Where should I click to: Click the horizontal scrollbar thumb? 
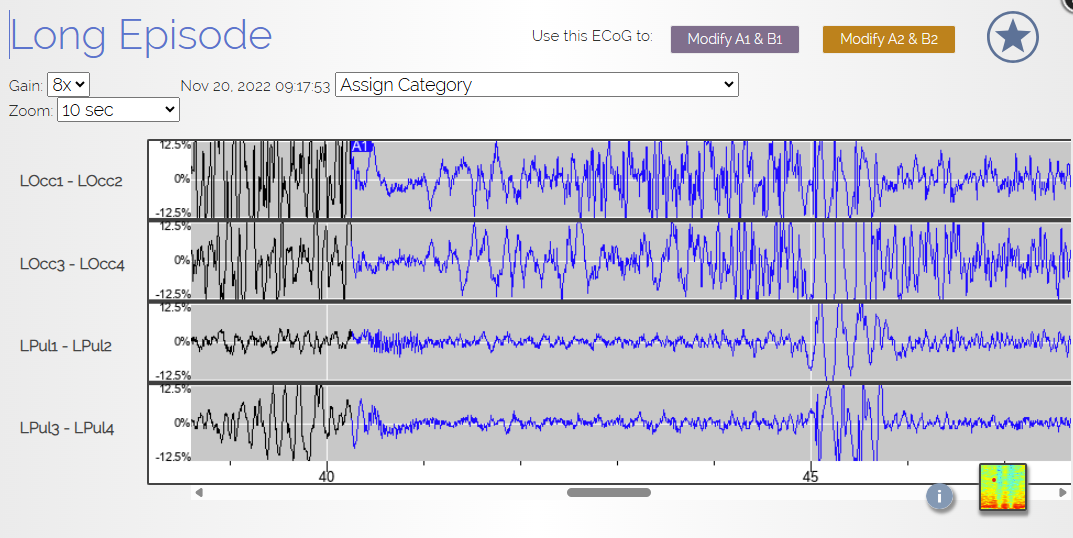[608, 492]
